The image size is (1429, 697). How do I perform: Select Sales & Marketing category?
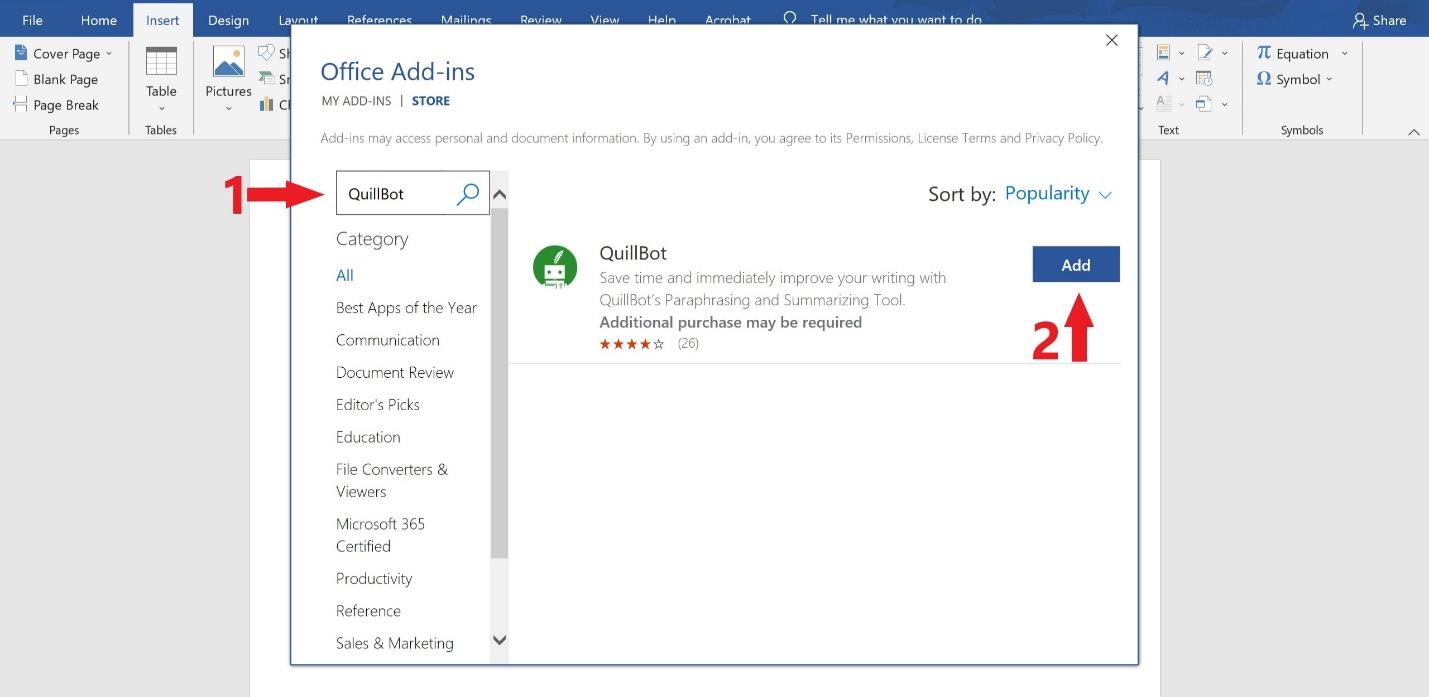point(395,643)
